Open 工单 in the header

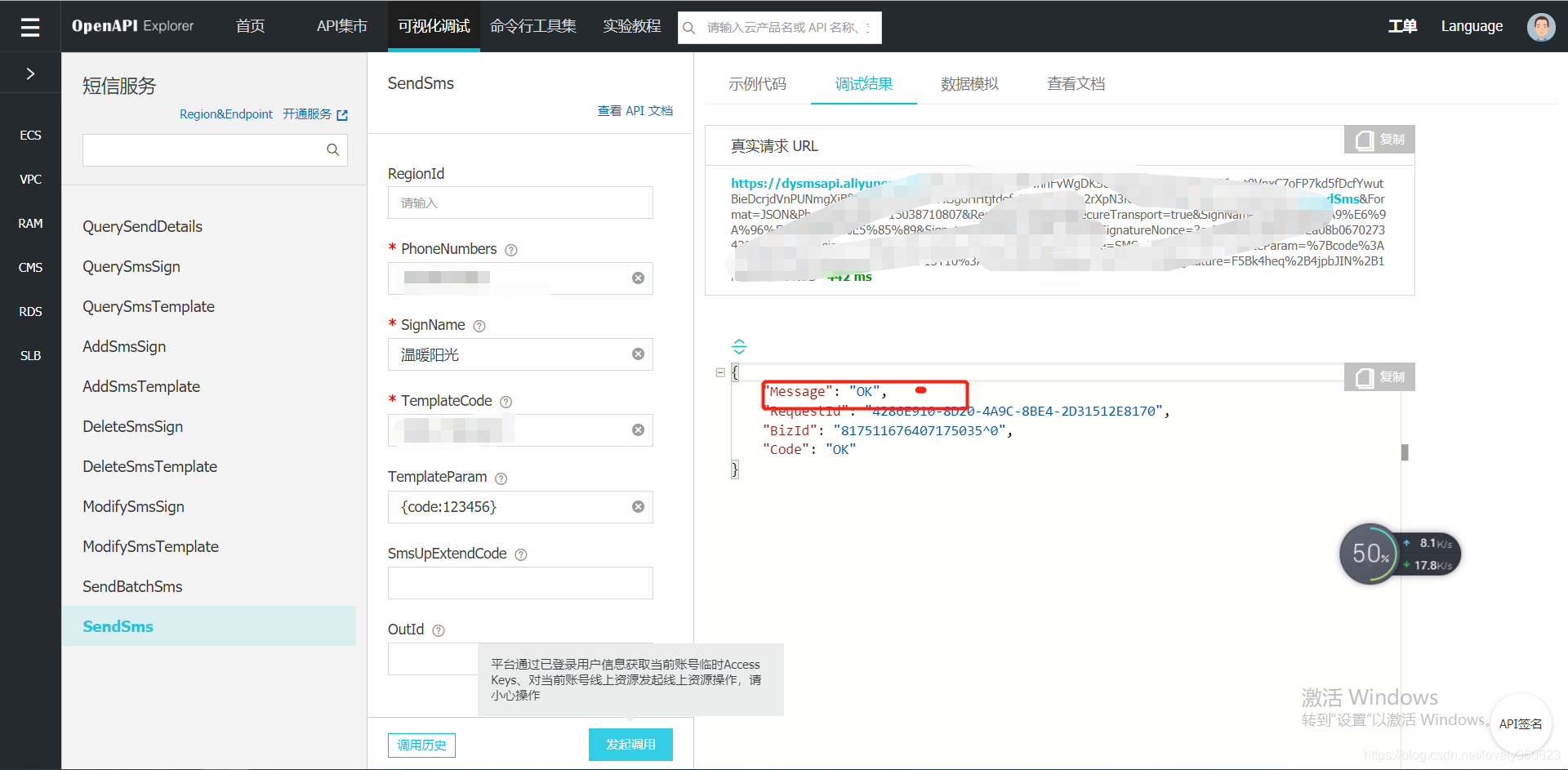click(1402, 26)
